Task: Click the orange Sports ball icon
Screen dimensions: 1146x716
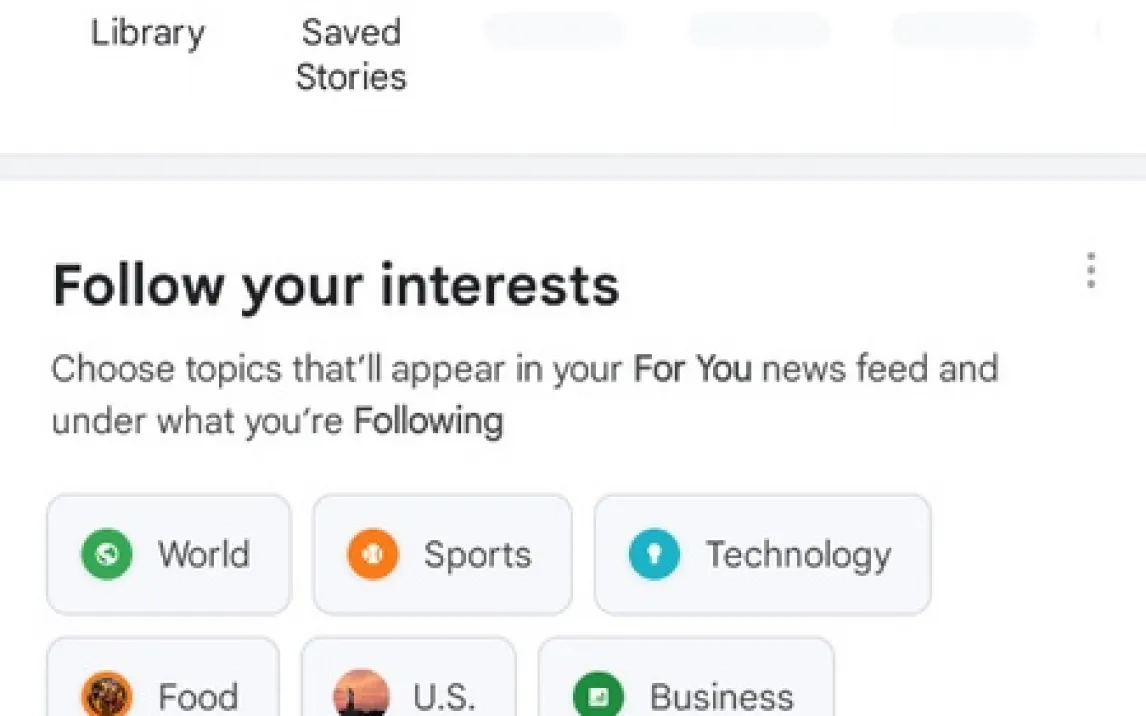Action: [x=372, y=554]
